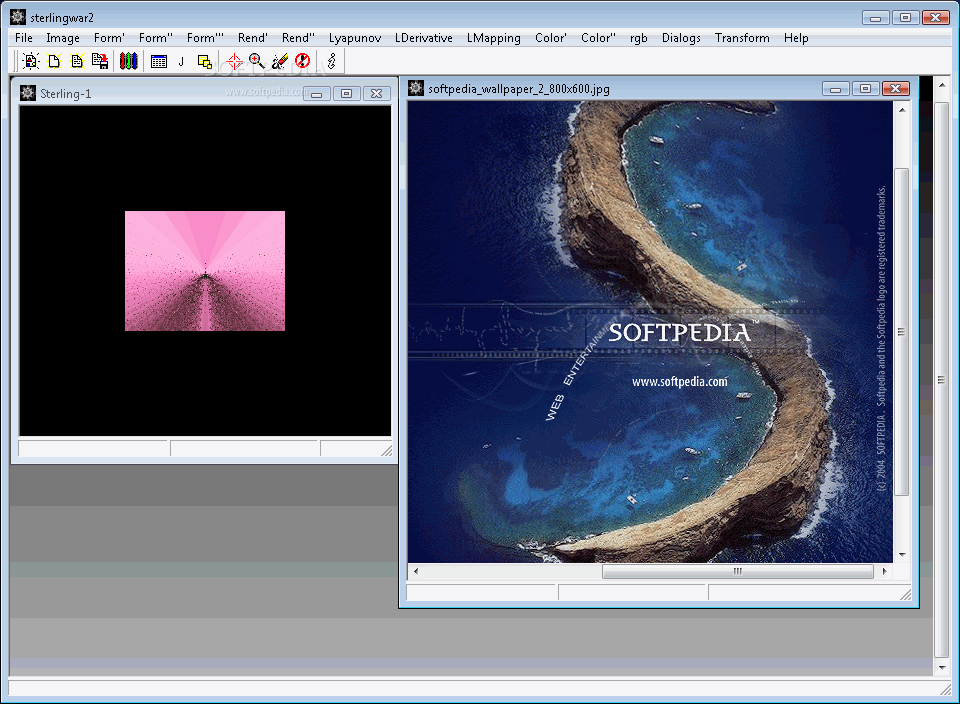The image size is (960, 704).
Task: Minimize the softpedia_wallpaper image window
Action: [x=835, y=89]
